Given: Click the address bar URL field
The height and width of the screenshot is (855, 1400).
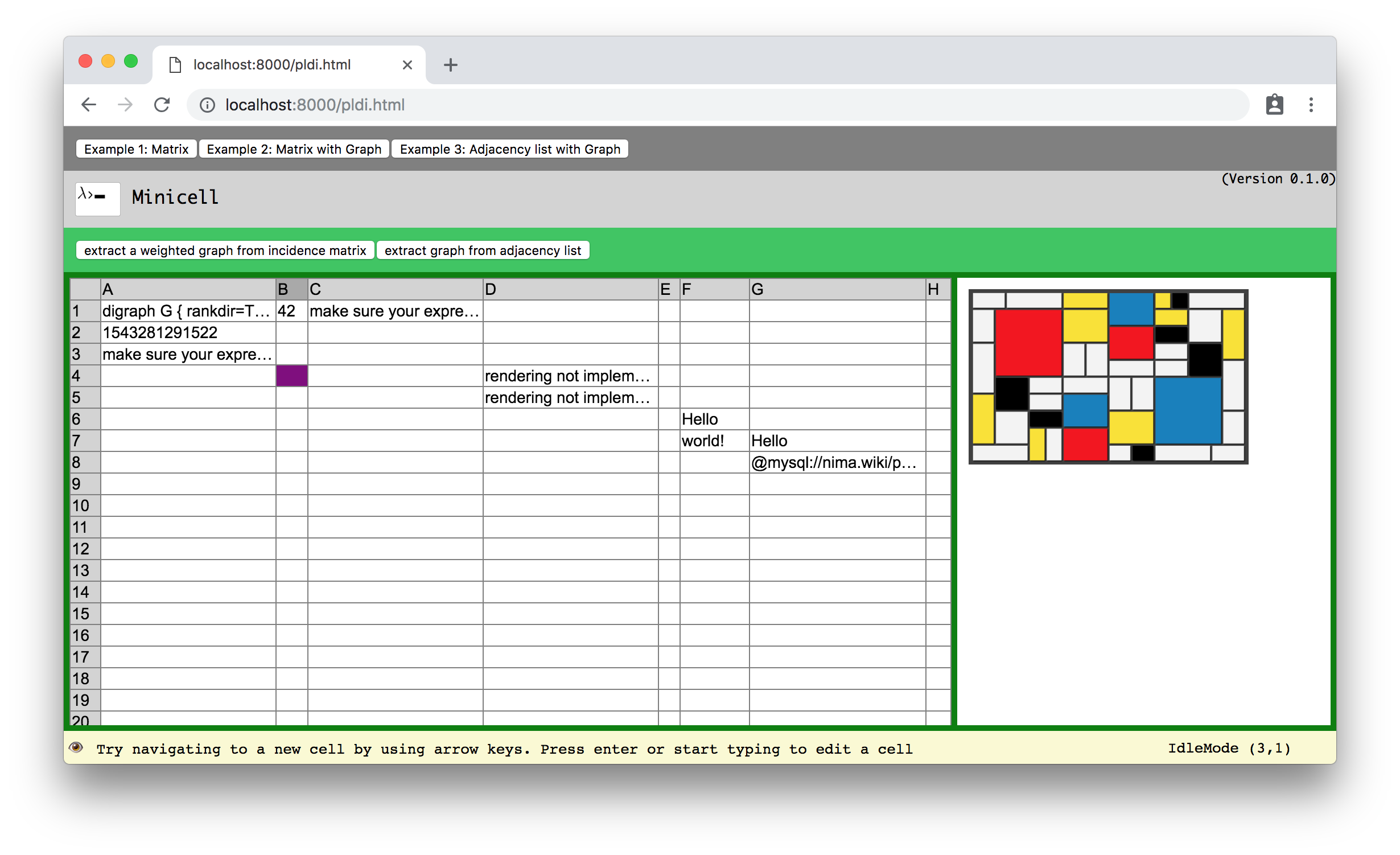Looking at the screenshot, I should point(683,105).
